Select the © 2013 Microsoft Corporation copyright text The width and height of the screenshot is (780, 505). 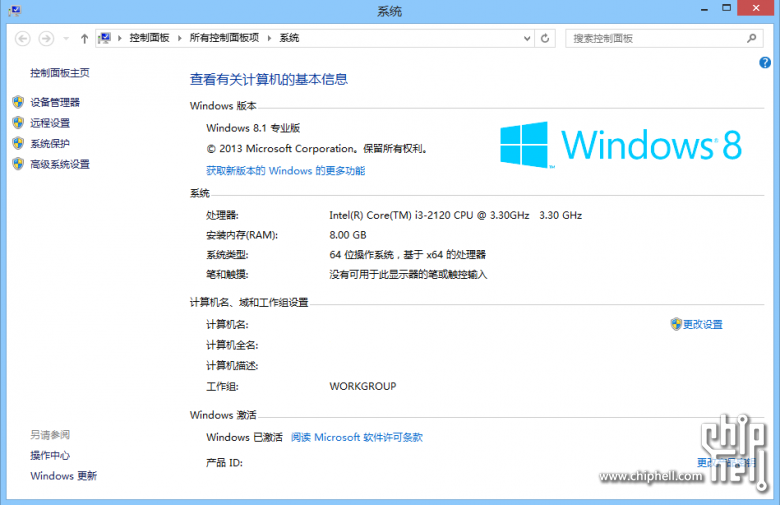point(317,149)
